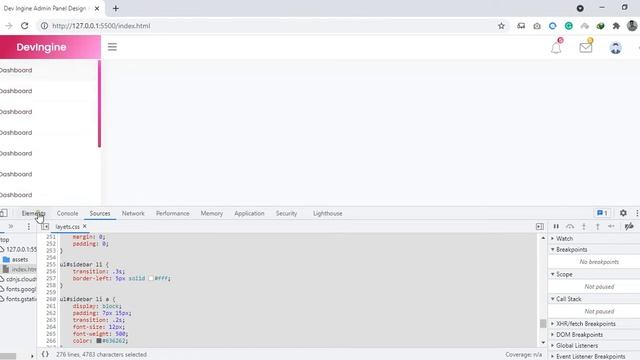This screenshot has width=640, height=360.
Task: View site information icon in address bar
Action: coord(44,26)
